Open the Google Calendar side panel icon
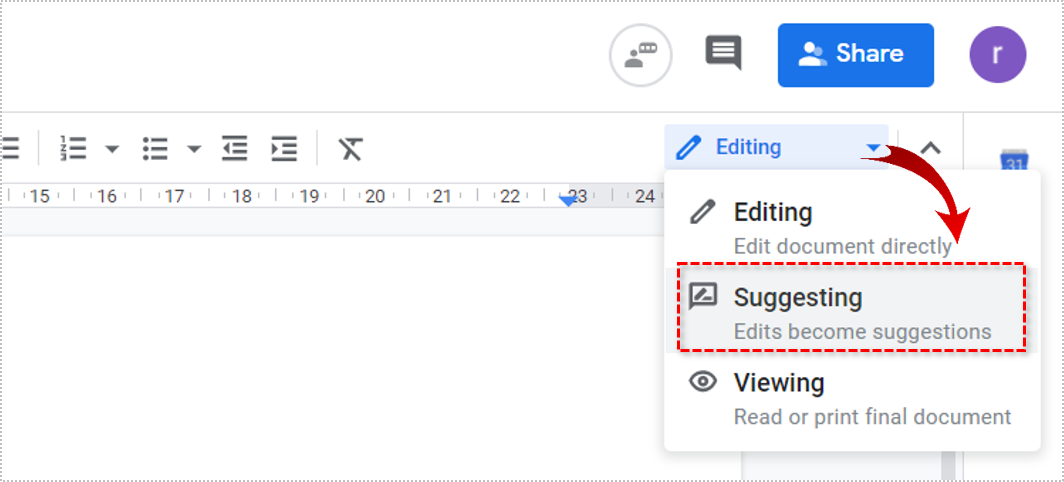The height and width of the screenshot is (482, 1064). (1014, 162)
